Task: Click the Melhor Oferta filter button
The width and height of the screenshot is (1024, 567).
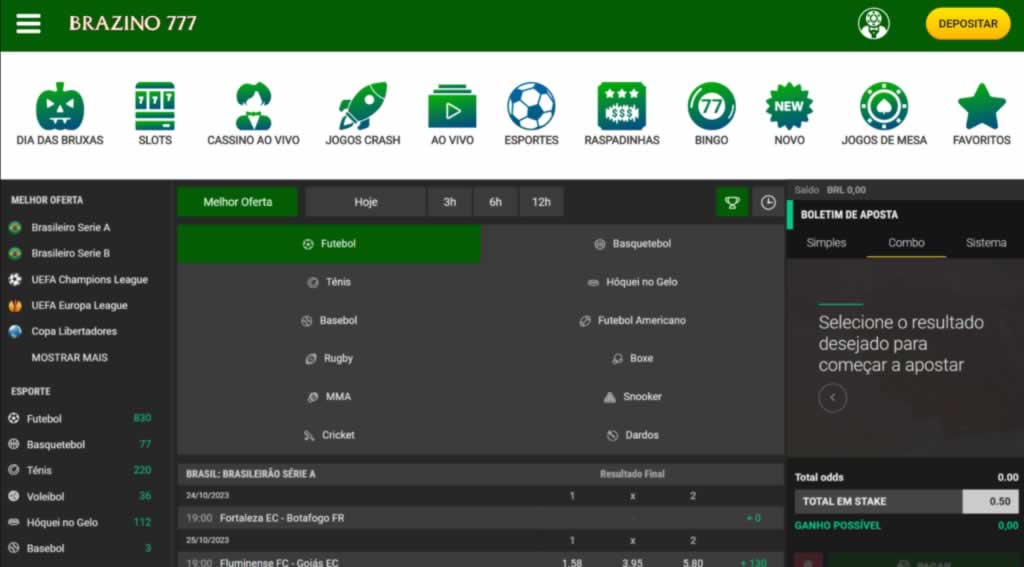Action: pos(238,202)
